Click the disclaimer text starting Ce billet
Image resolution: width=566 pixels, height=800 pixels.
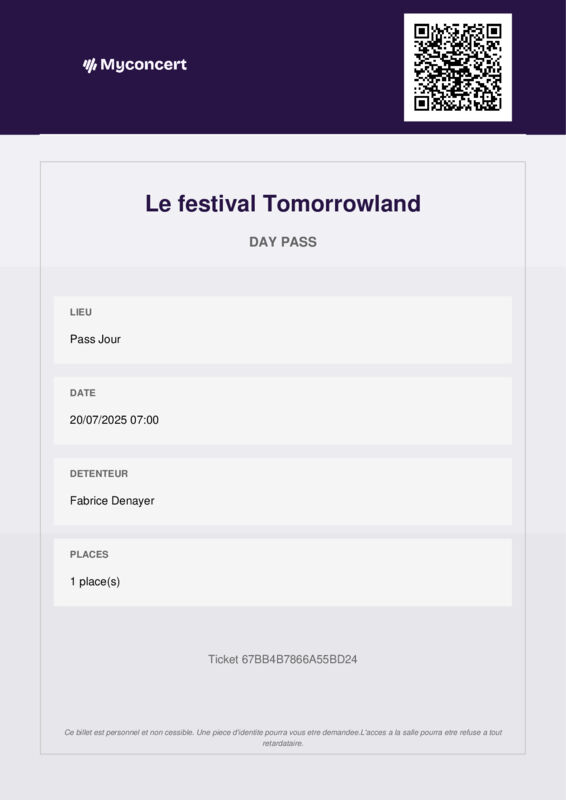(x=283, y=738)
